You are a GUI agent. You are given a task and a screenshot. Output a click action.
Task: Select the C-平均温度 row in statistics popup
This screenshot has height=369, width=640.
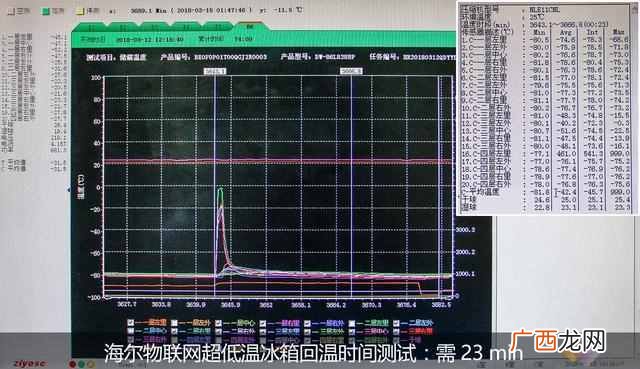pos(545,191)
